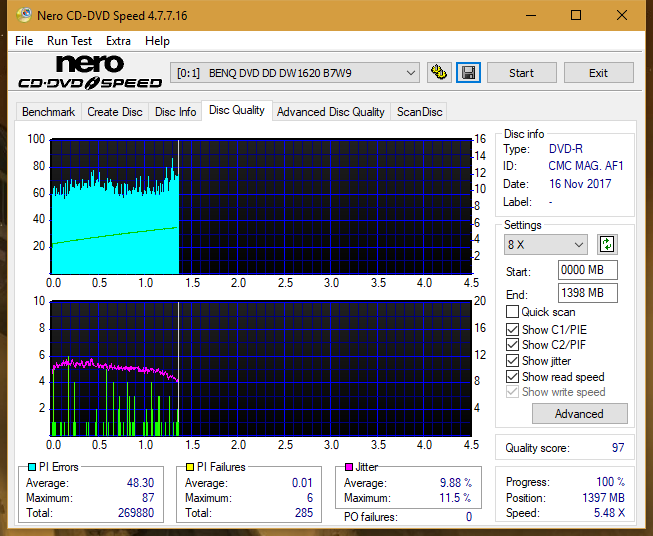Open the drive options icon with the wrench
Image resolution: width=653 pixels, height=536 pixels.
pos(439,73)
